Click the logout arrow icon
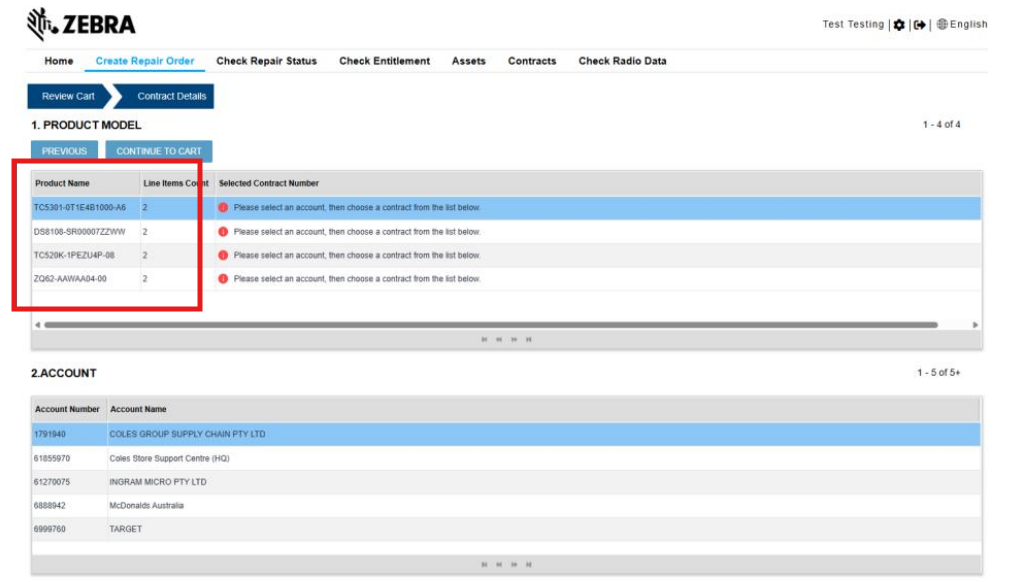 click(x=919, y=25)
